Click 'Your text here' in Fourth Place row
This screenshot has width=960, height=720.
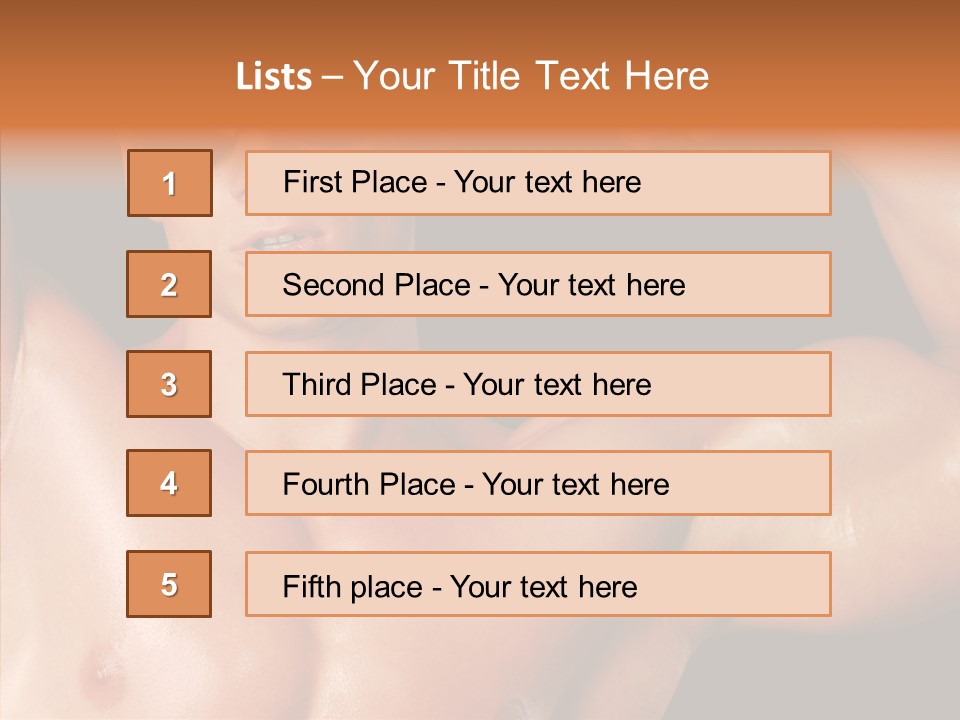[575, 485]
